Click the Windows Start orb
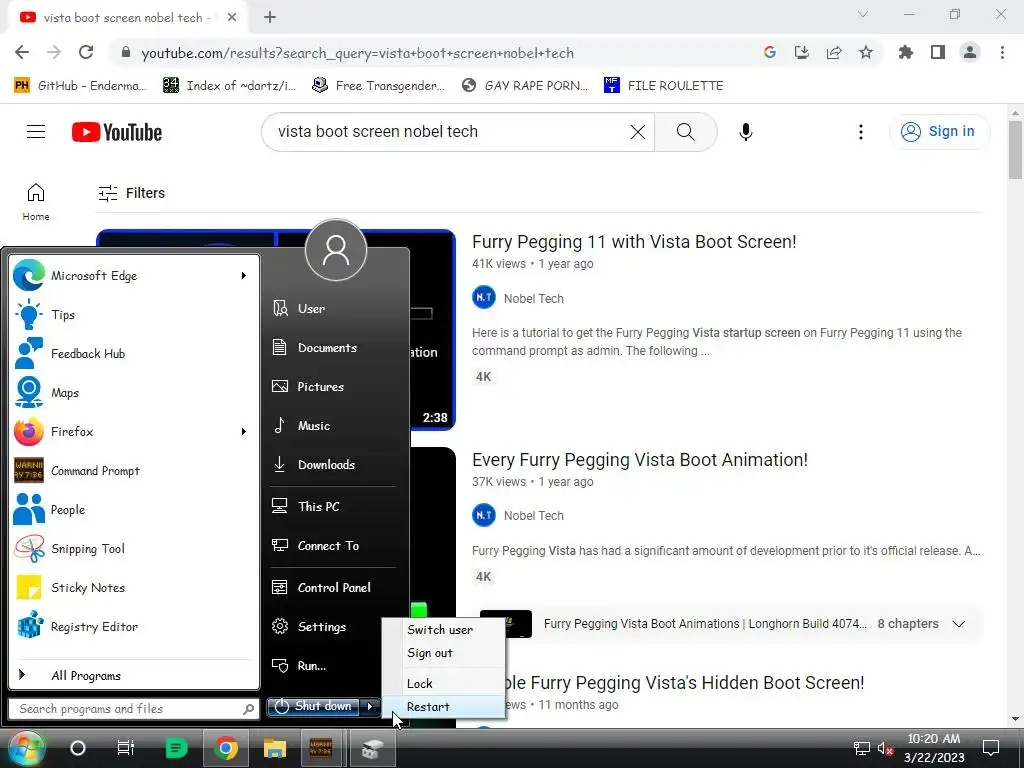 click(26, 748)
